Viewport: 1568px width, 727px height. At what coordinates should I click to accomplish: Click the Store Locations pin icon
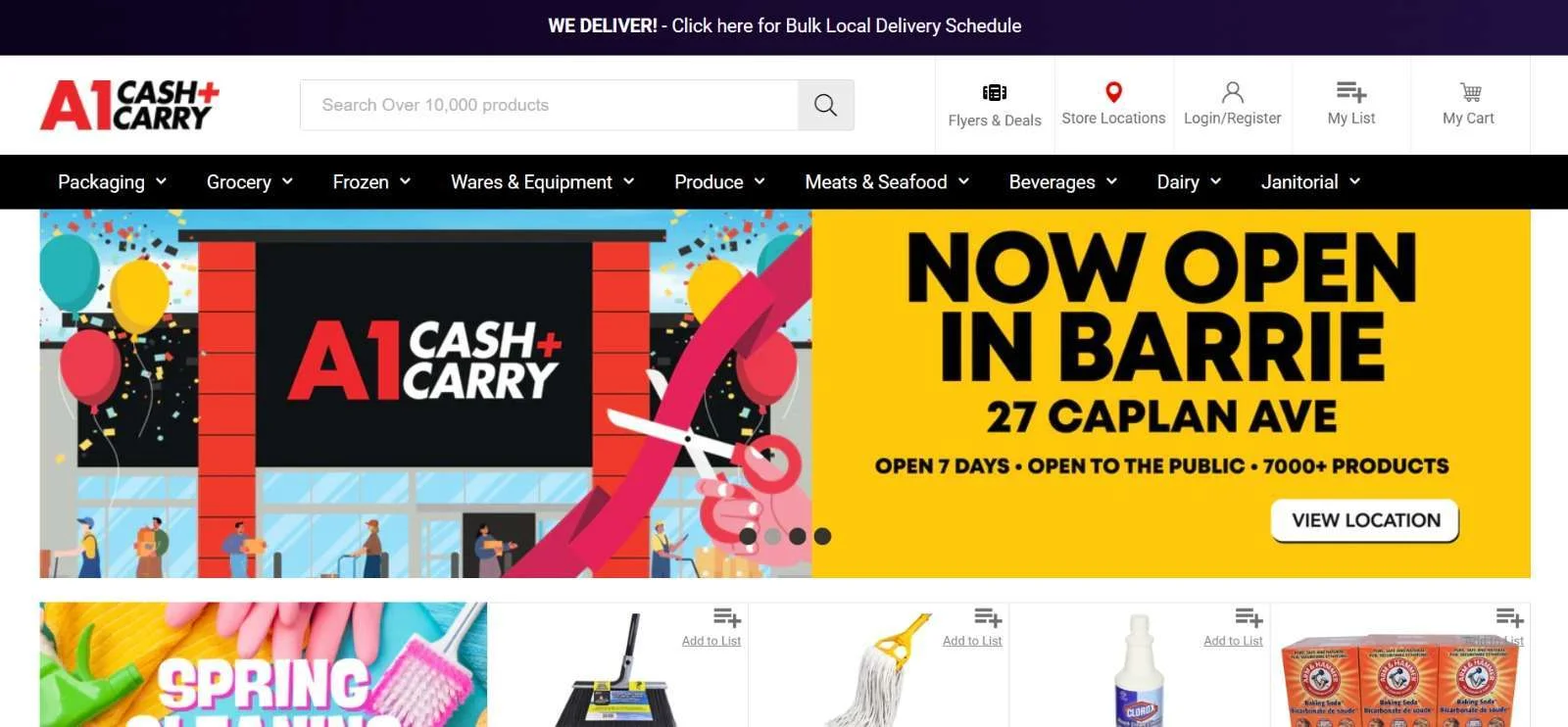click(1113, 92)
